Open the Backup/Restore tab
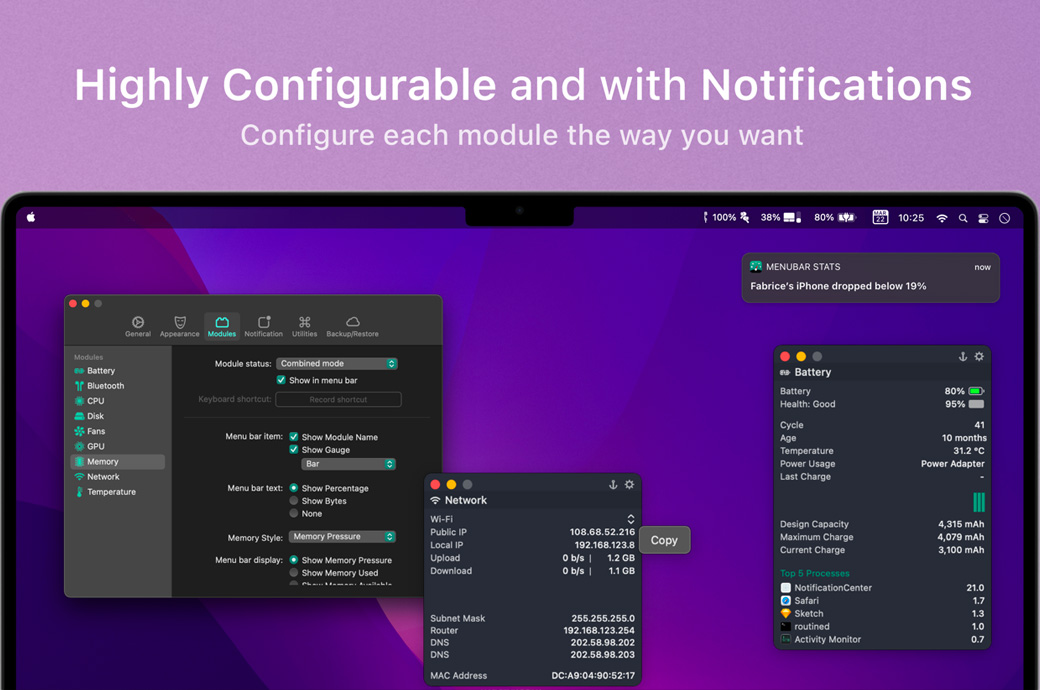This screenshot has height=690, width=1040. pyautogui.click(x=352, y=326)
